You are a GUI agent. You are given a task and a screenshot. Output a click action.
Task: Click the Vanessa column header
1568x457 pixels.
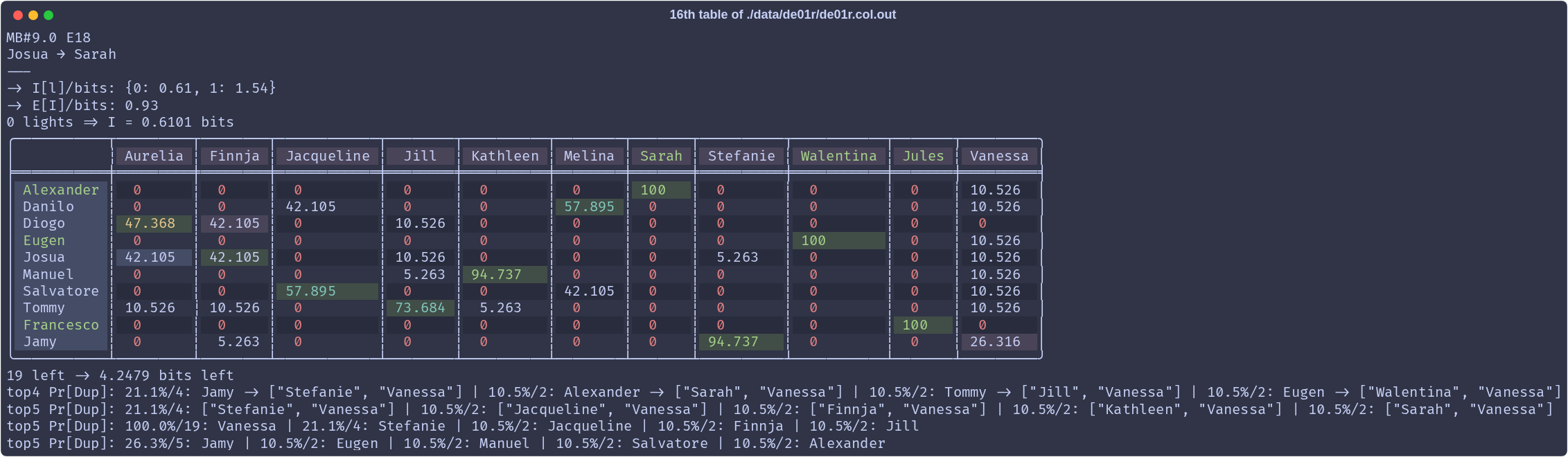[999, 156]
